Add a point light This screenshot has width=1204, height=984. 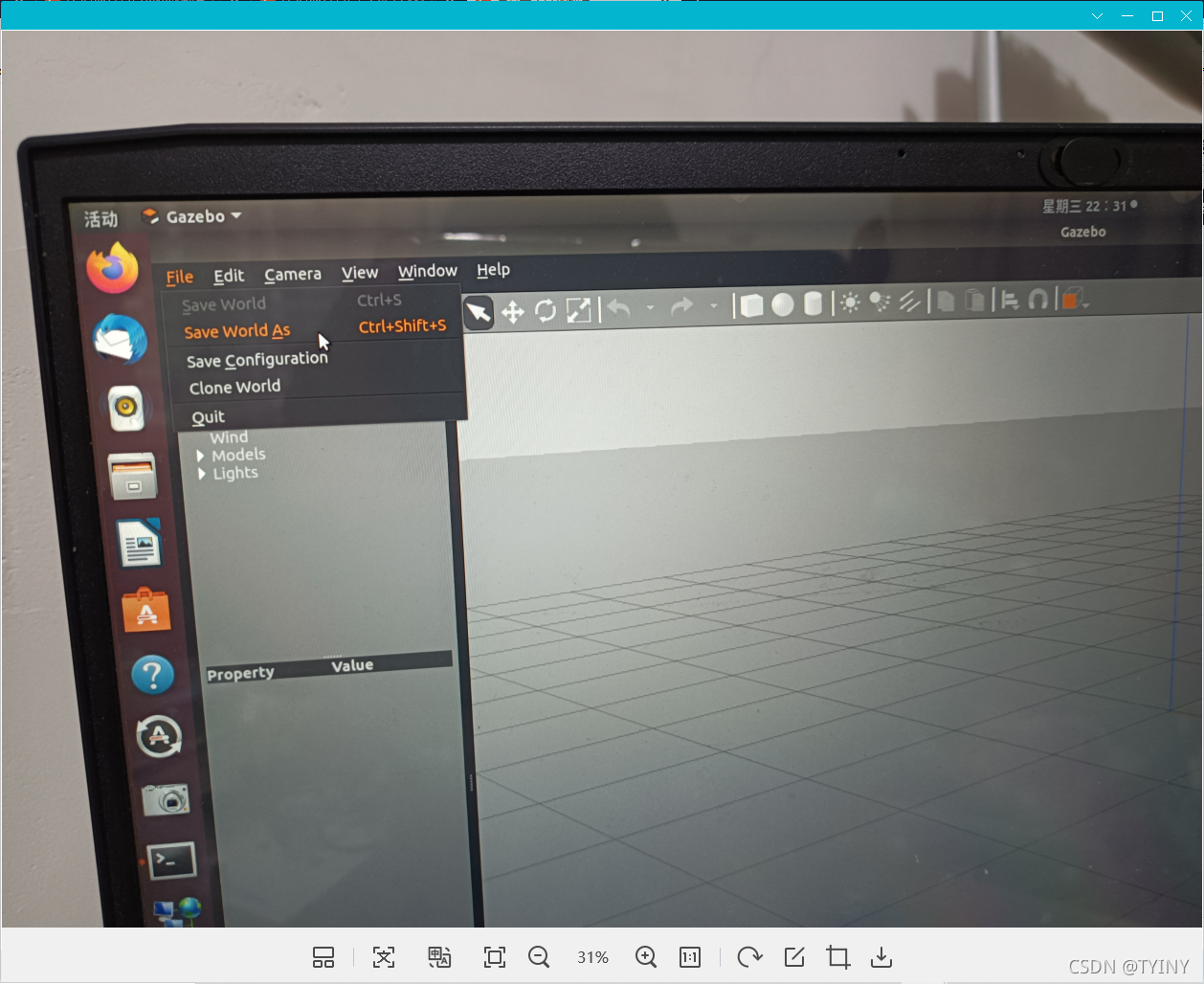pos(850,303)
